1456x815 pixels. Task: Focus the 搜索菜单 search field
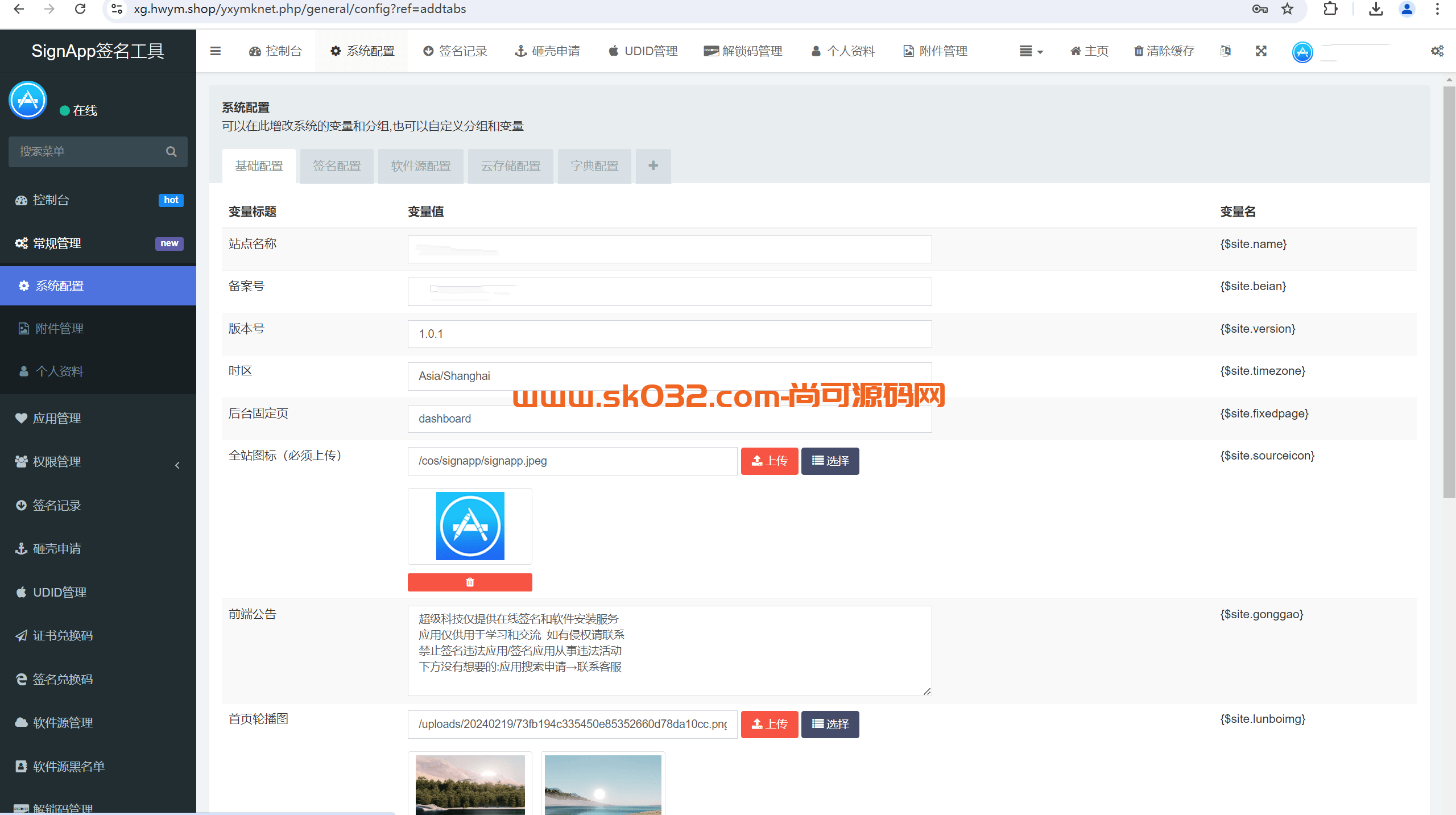(98, 151)
